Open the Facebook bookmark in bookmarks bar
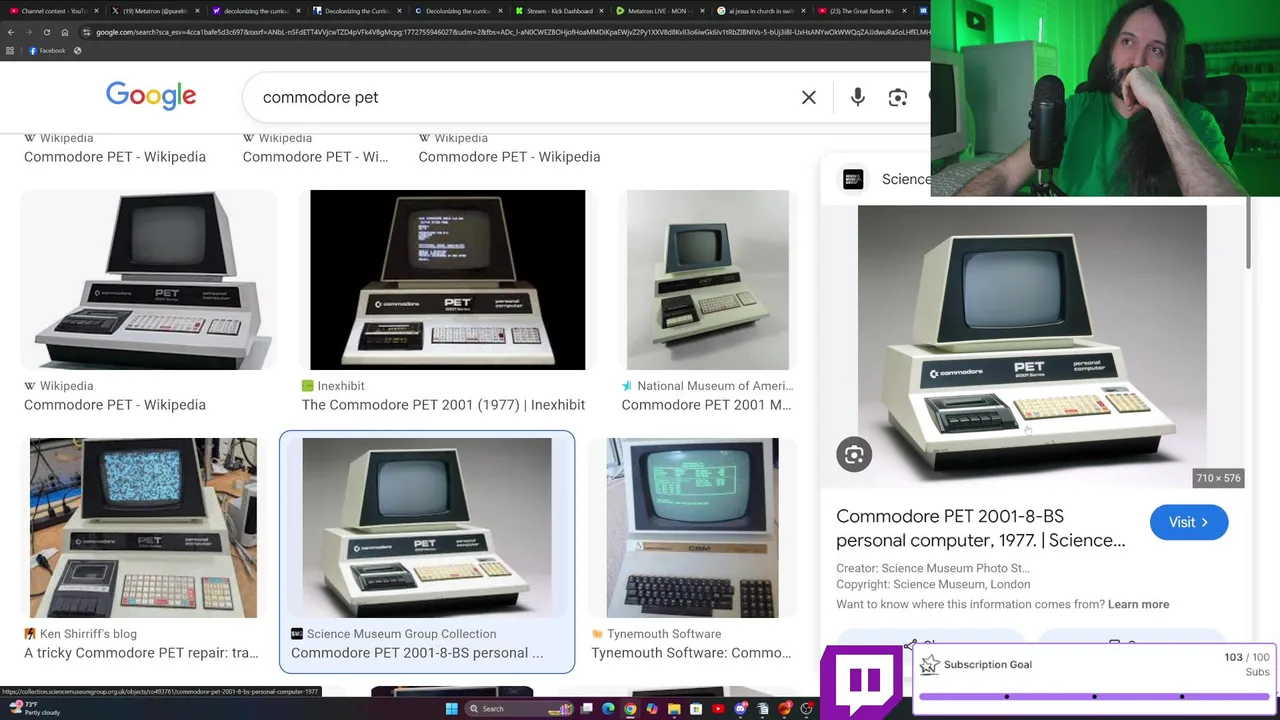 47,50
